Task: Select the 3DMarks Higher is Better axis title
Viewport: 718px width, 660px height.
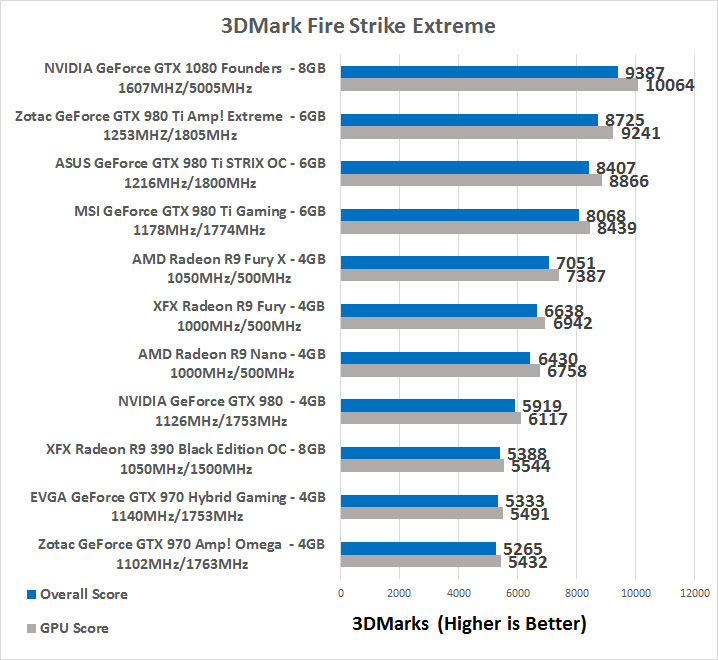Action: [469, 624]
